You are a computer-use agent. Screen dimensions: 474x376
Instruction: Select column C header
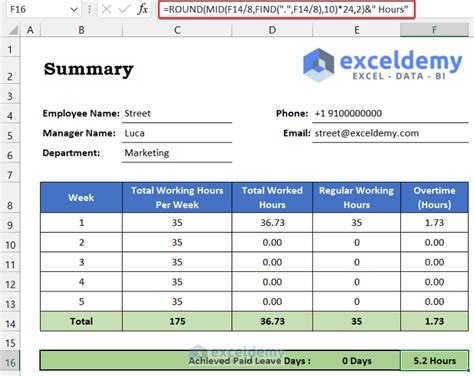tap(177, 30)
